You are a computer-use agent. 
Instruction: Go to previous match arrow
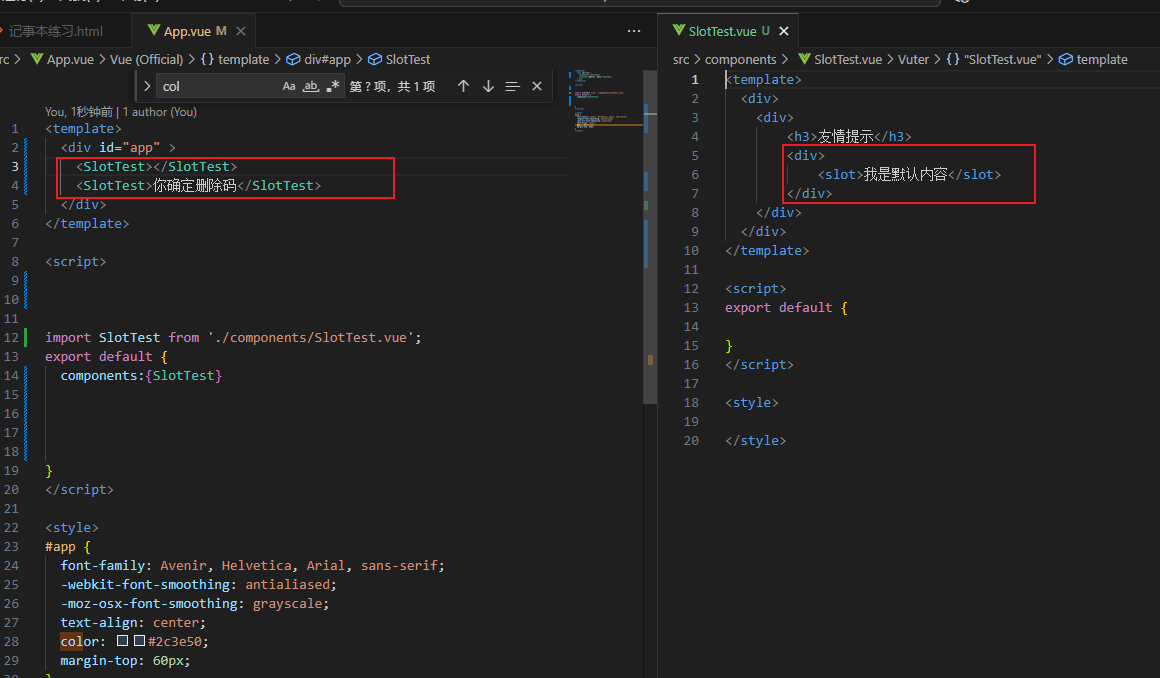(463, 87)
